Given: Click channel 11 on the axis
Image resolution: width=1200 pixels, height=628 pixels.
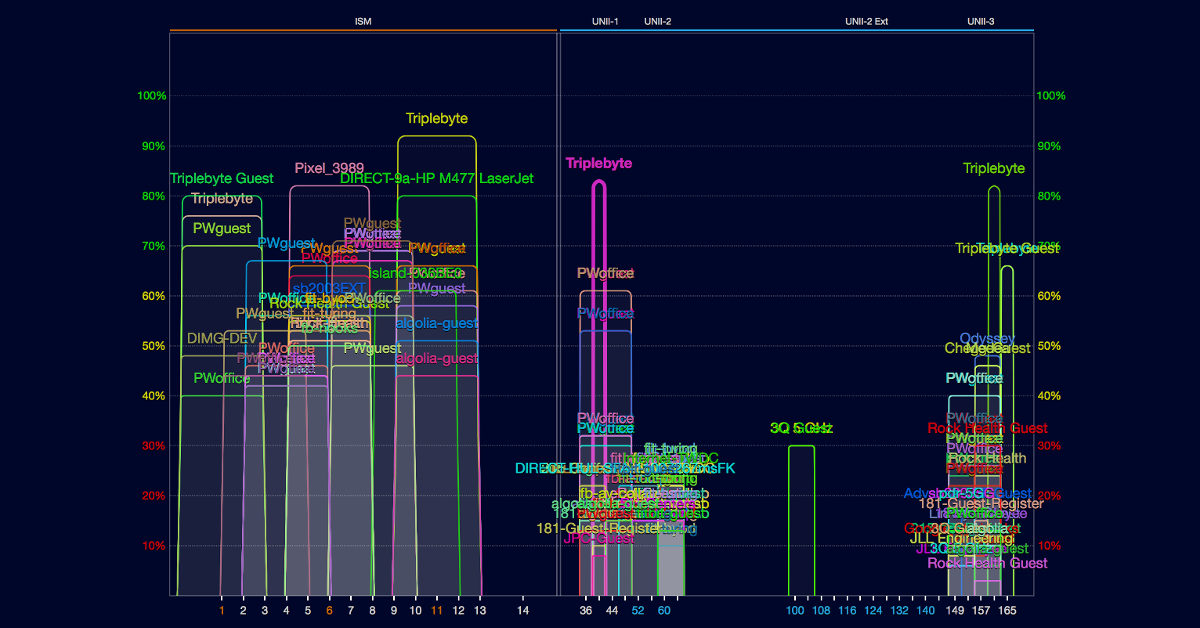Looking at the screenshot, I should 436,609.
